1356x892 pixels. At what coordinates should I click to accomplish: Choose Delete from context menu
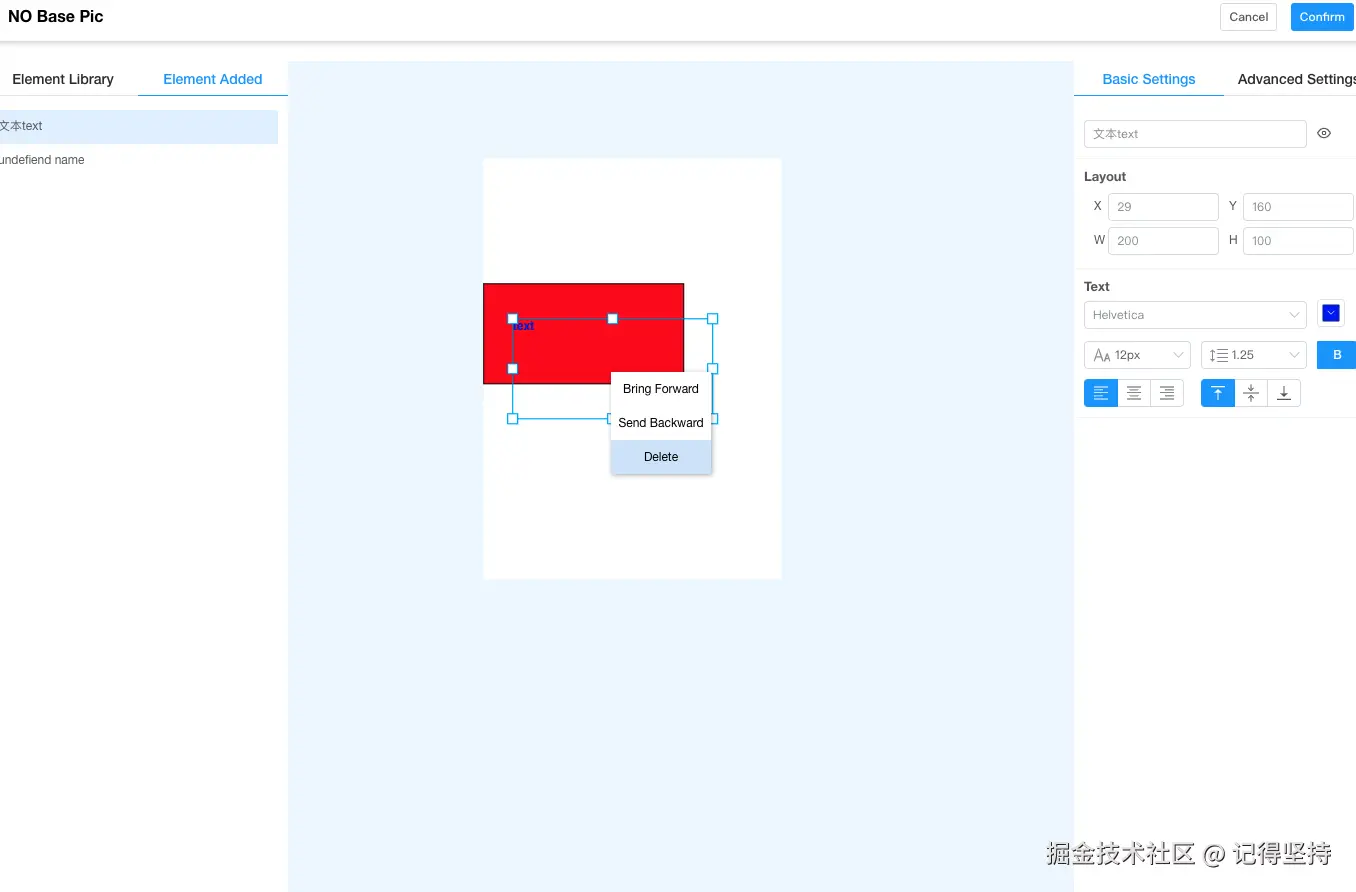[x=661, y=457]
